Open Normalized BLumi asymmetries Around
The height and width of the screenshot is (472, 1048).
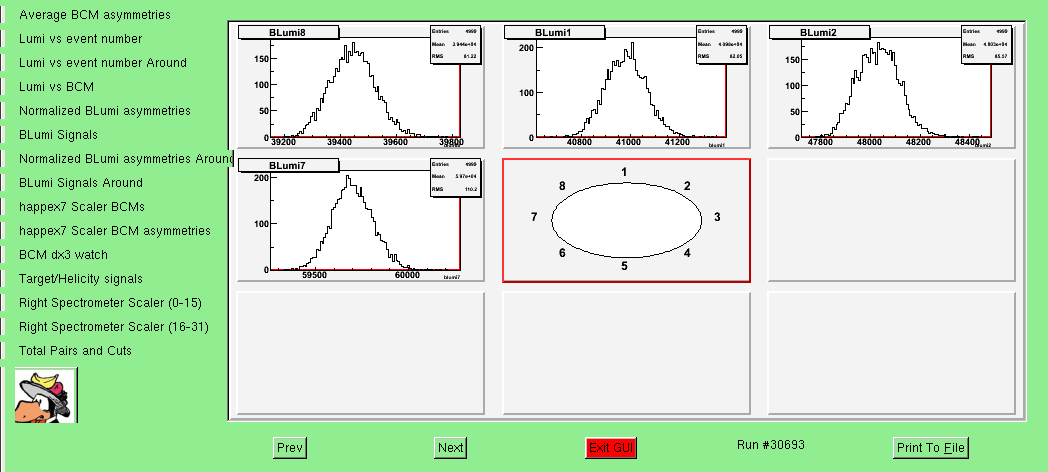tap(126, 159)
